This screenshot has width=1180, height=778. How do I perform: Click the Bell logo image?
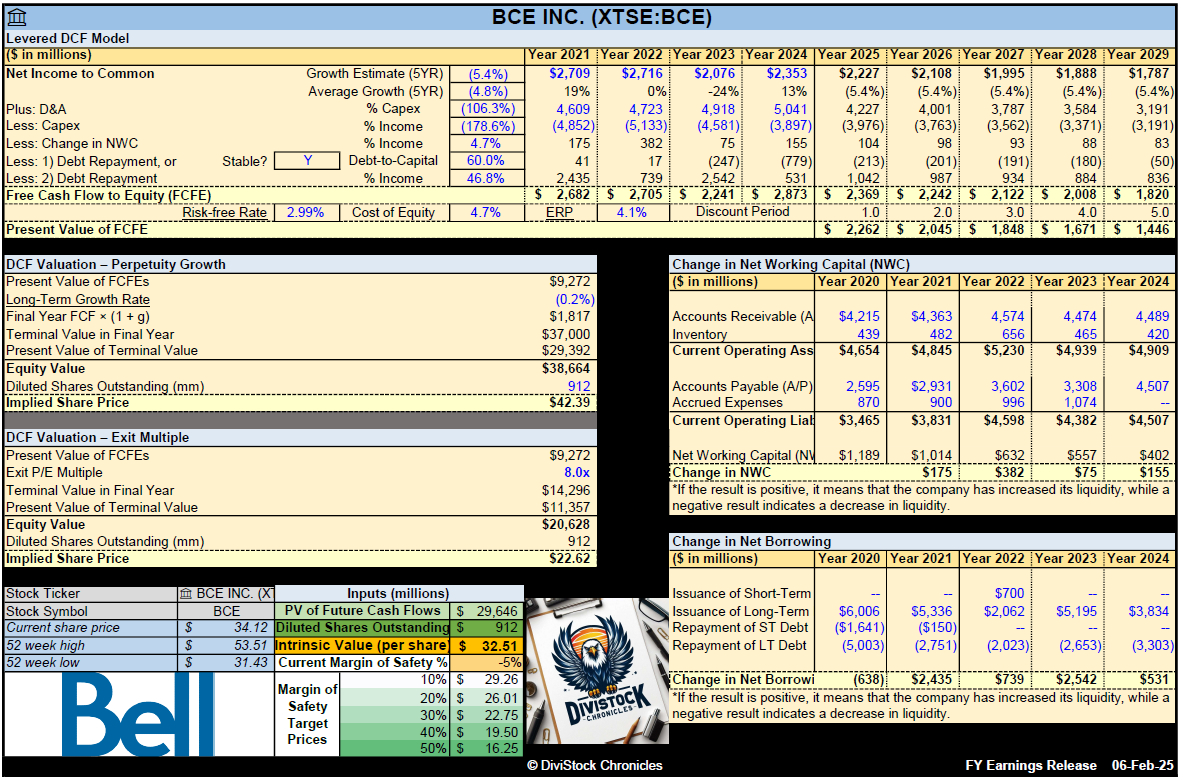[140, 714]
